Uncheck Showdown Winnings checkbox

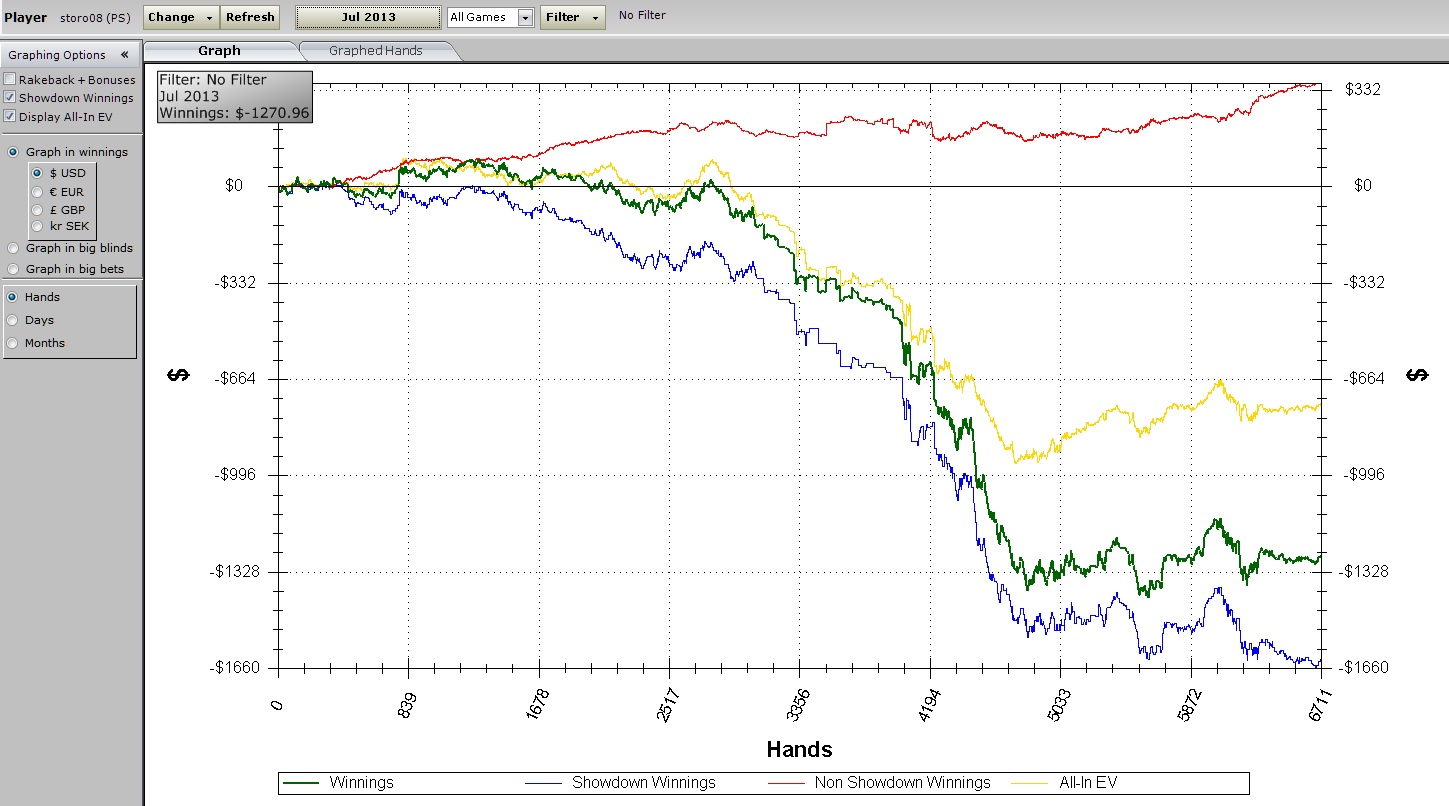coord(10,98)
